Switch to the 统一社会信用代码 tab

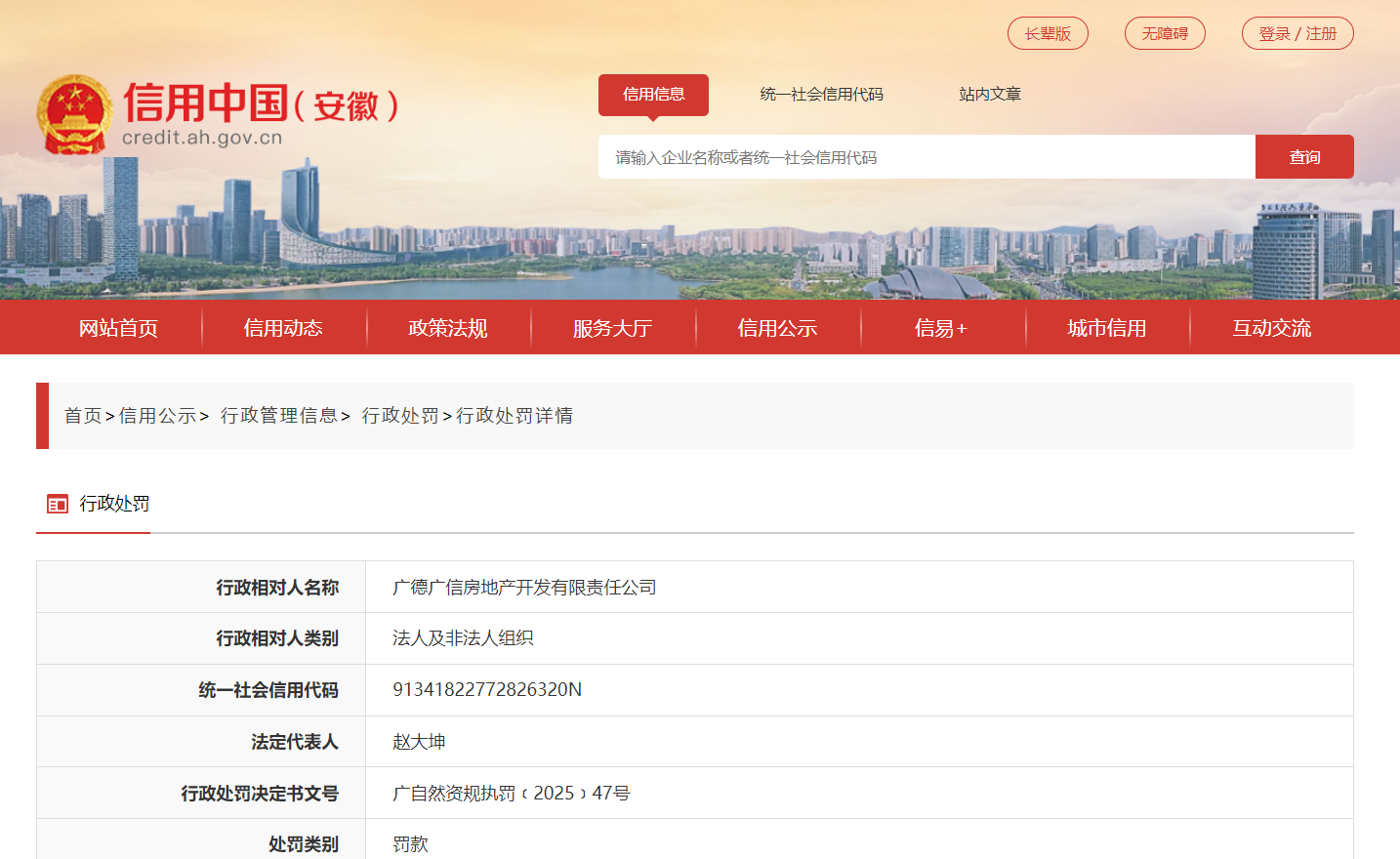[821, 94]
